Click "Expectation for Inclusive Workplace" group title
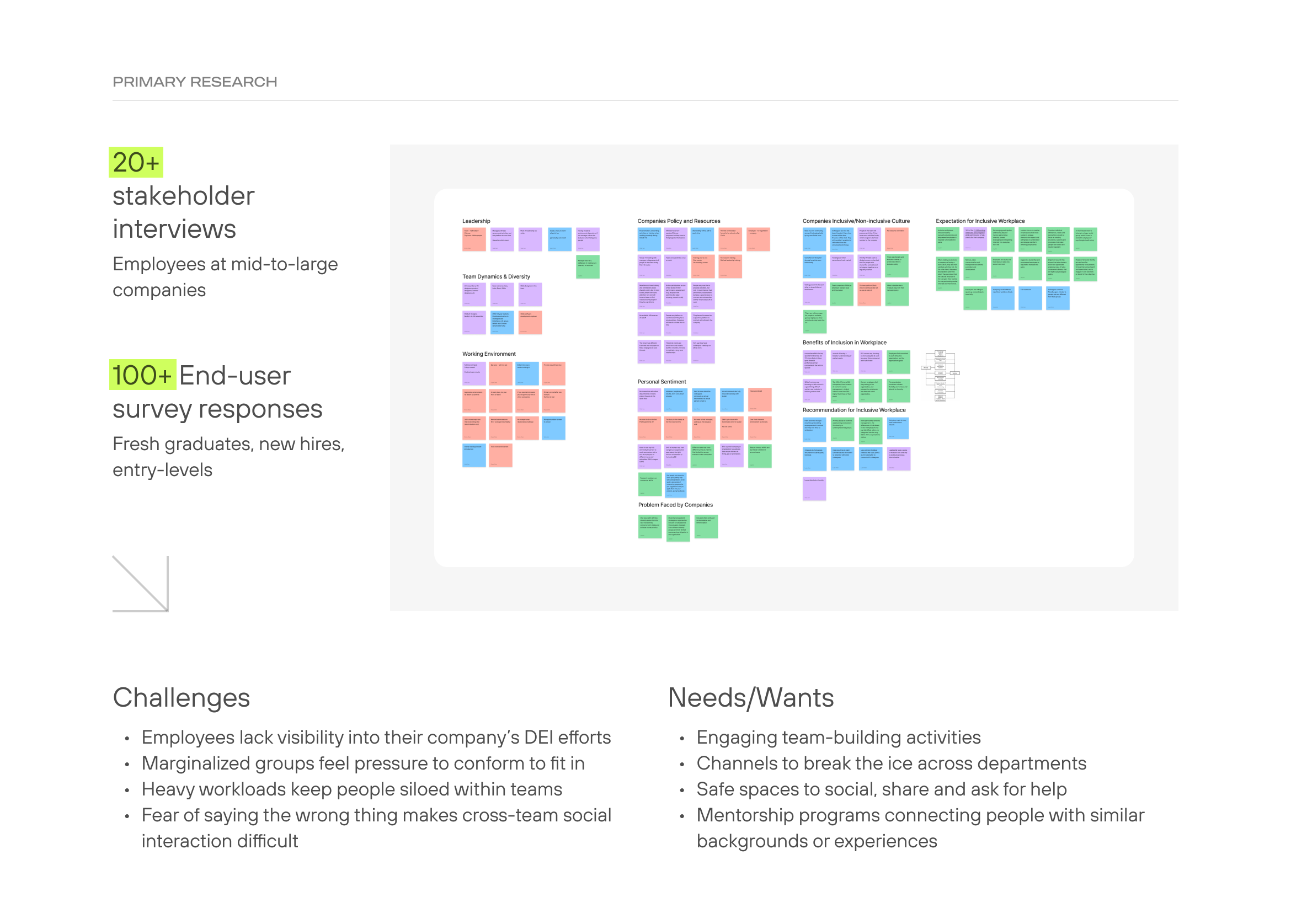 tap(980, 221)
